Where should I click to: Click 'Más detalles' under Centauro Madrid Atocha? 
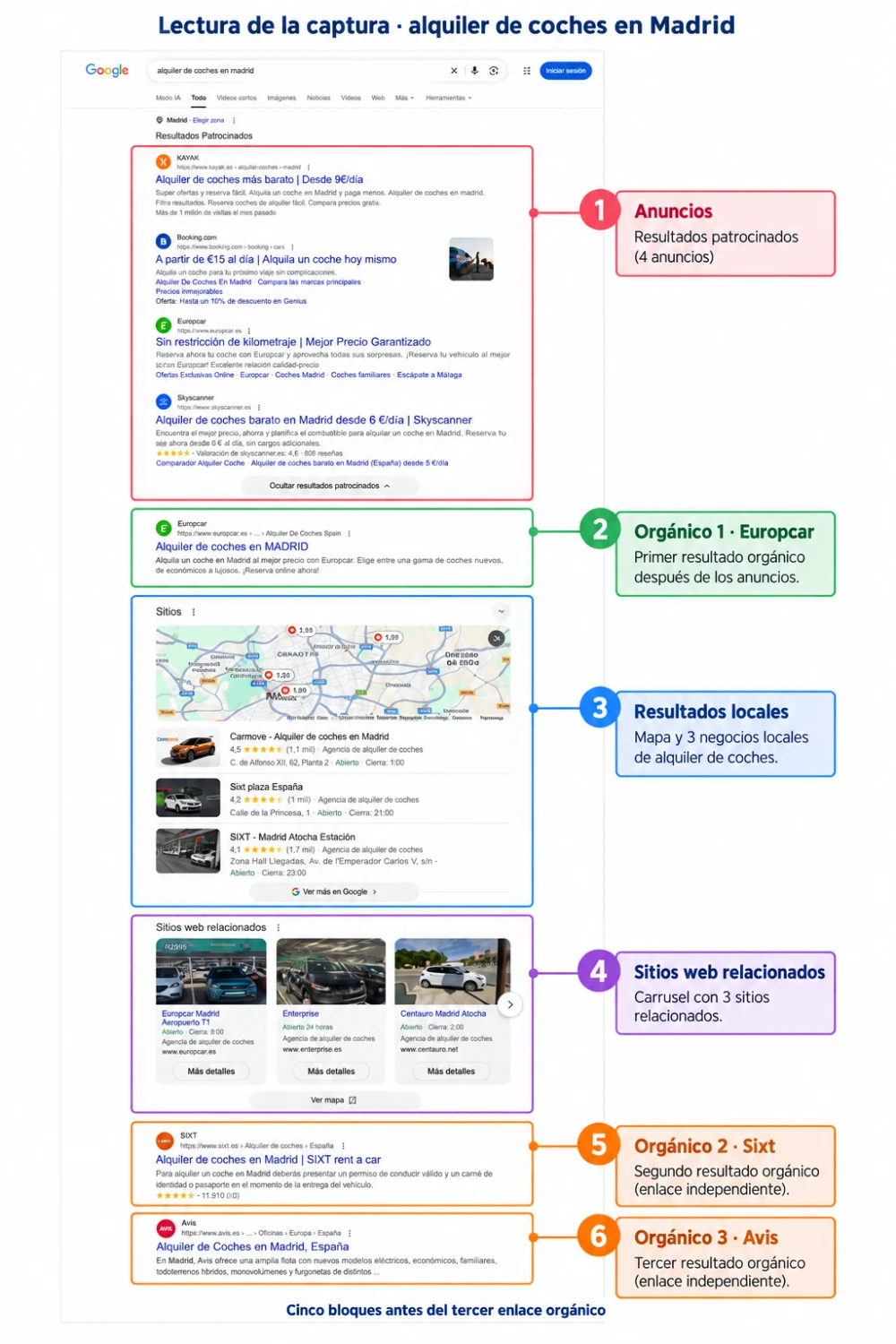pyautogui.click(x=451, y=1072)
